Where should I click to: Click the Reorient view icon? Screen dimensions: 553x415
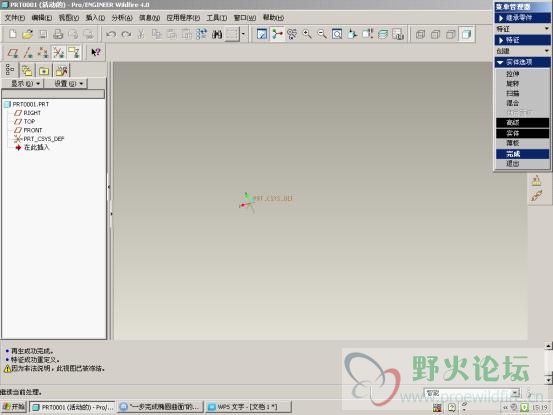352,34
